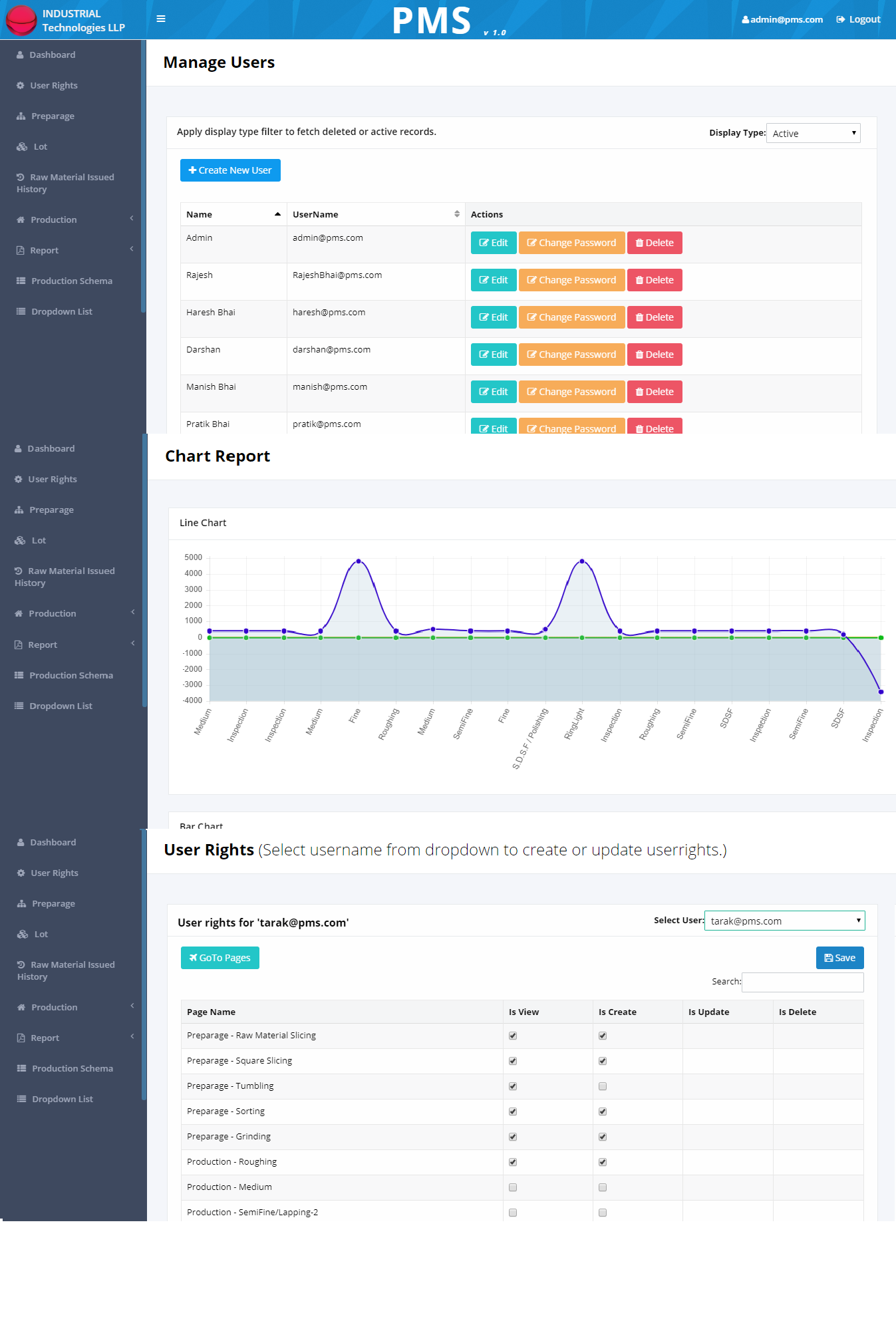Click Change Password for Darshan
896x1317 pixels.
(x=572, y=355)
